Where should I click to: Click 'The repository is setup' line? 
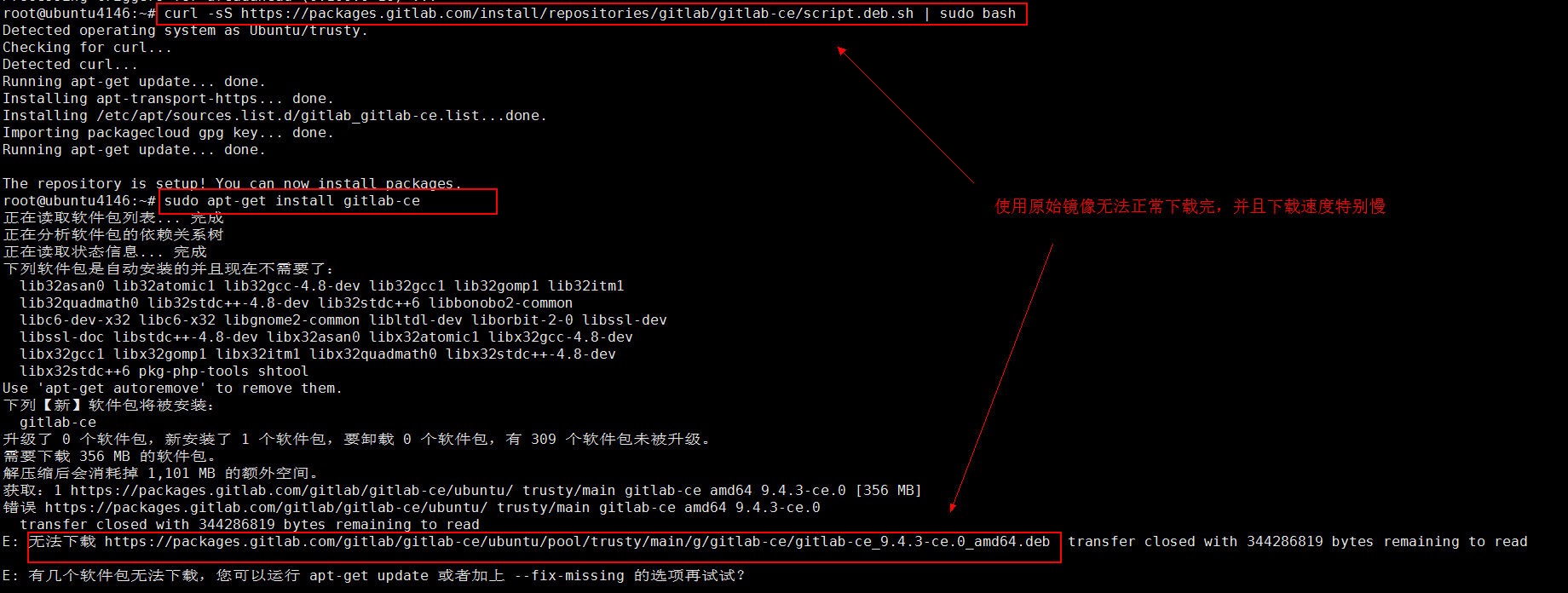(232, 184)
